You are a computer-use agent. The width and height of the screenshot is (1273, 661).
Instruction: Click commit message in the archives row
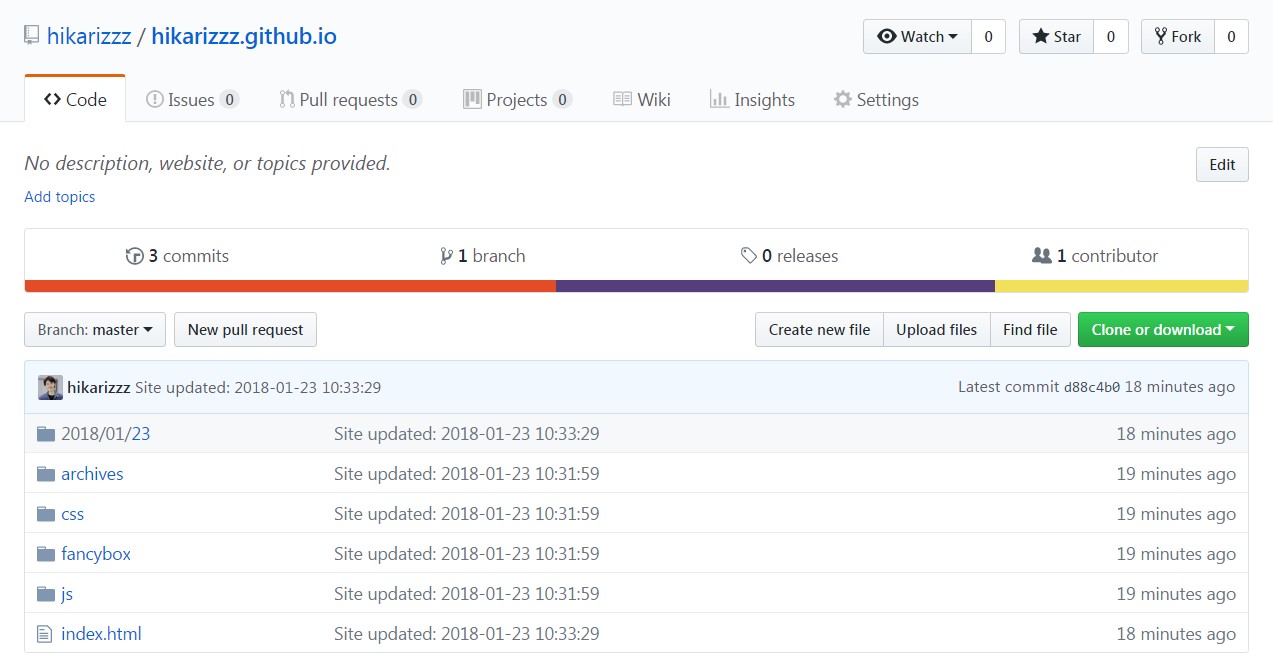point(467,474)
